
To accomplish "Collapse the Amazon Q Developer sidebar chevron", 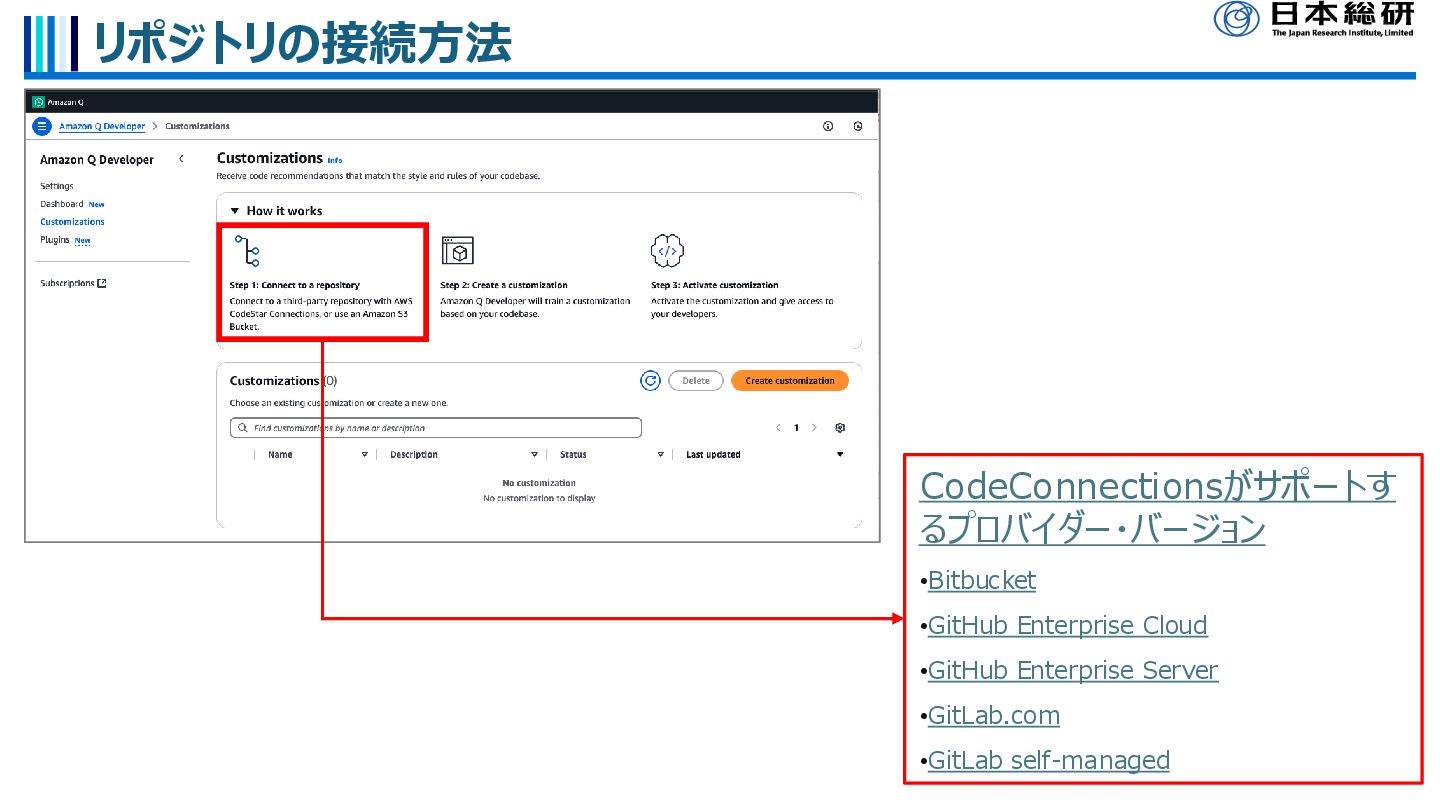I will (x=181, y=159).
